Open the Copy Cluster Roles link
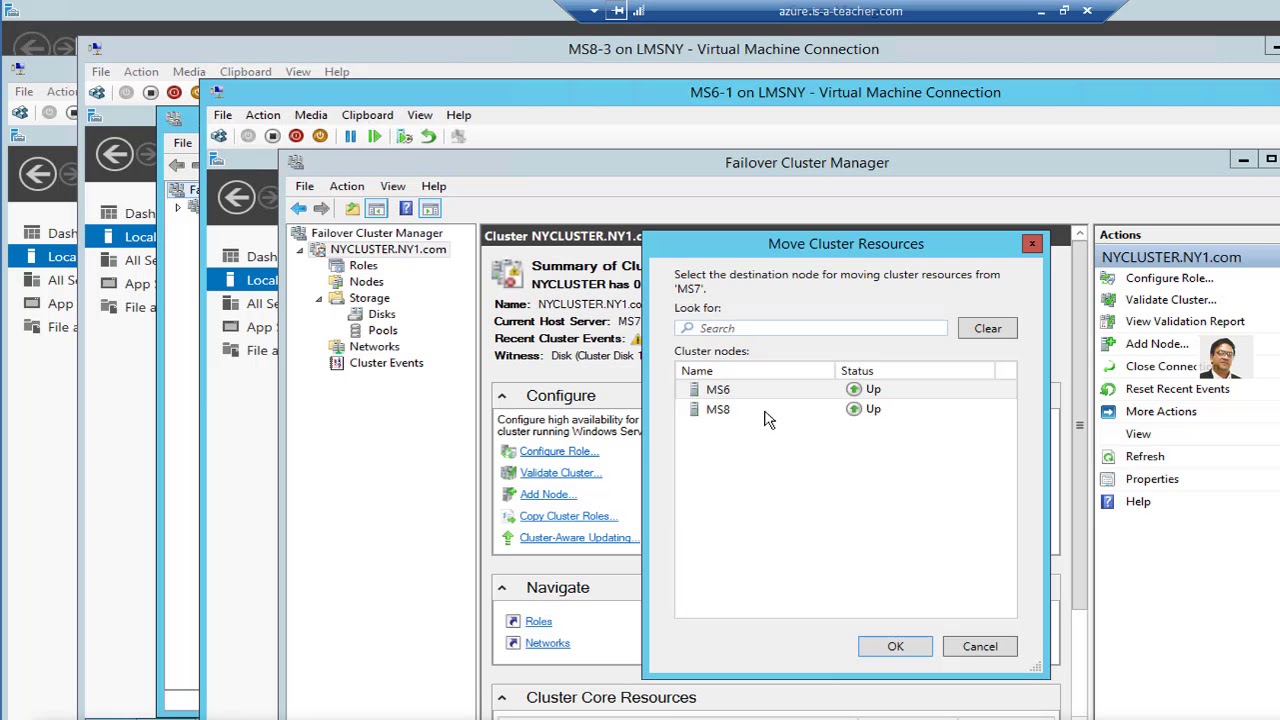The width and height of the screenshot is (1280, 720). (x=568, y=516)
